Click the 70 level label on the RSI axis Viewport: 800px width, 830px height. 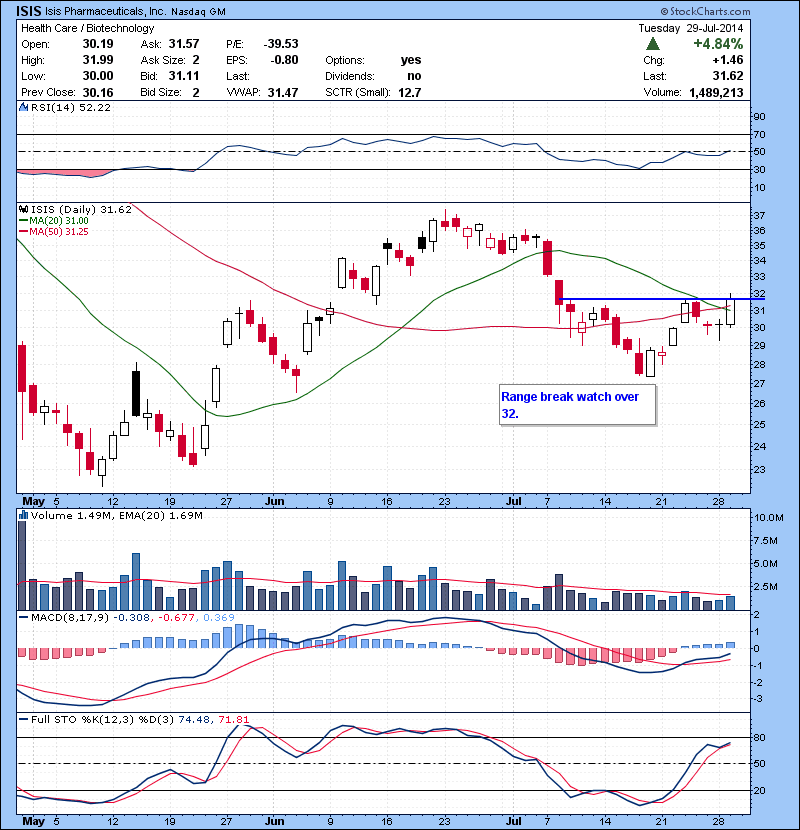pos(759,134)
